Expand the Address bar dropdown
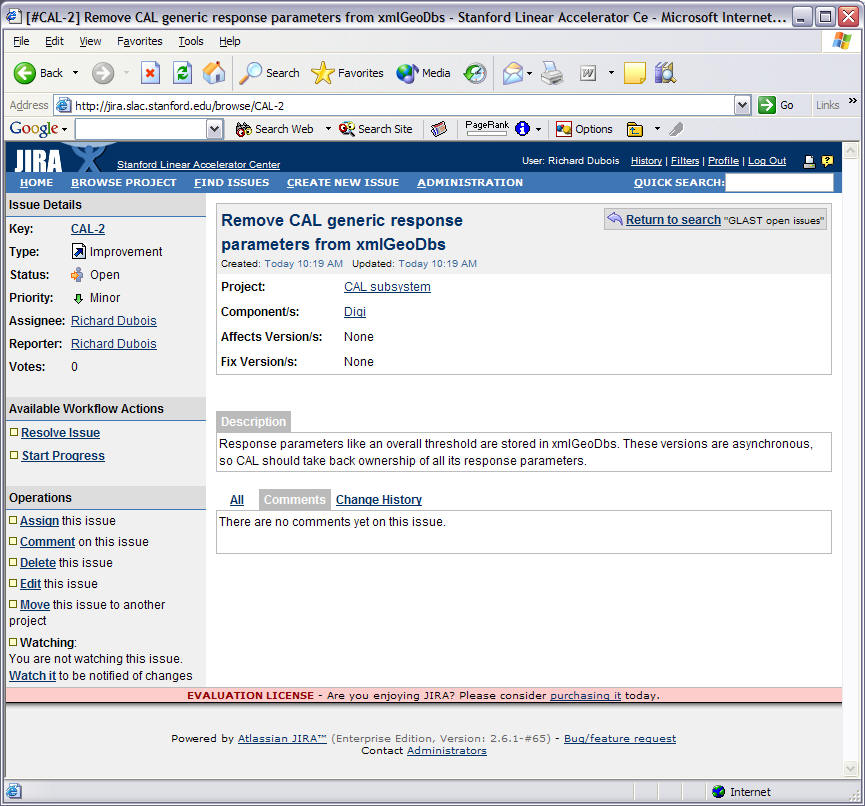This screenshot has height=806, width=865. click(x=743, y=105)
